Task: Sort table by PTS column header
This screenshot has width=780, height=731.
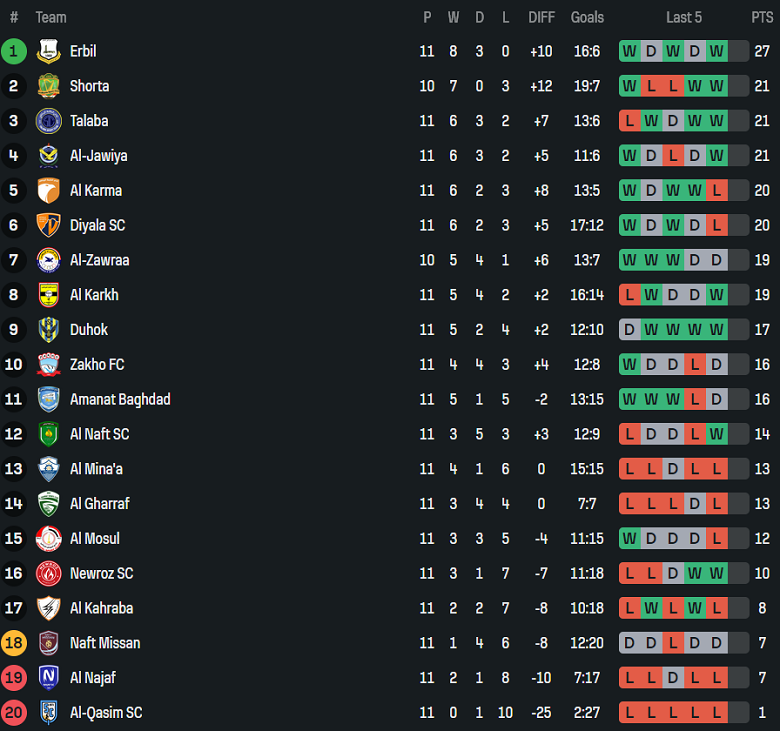Action: point(762,17)
